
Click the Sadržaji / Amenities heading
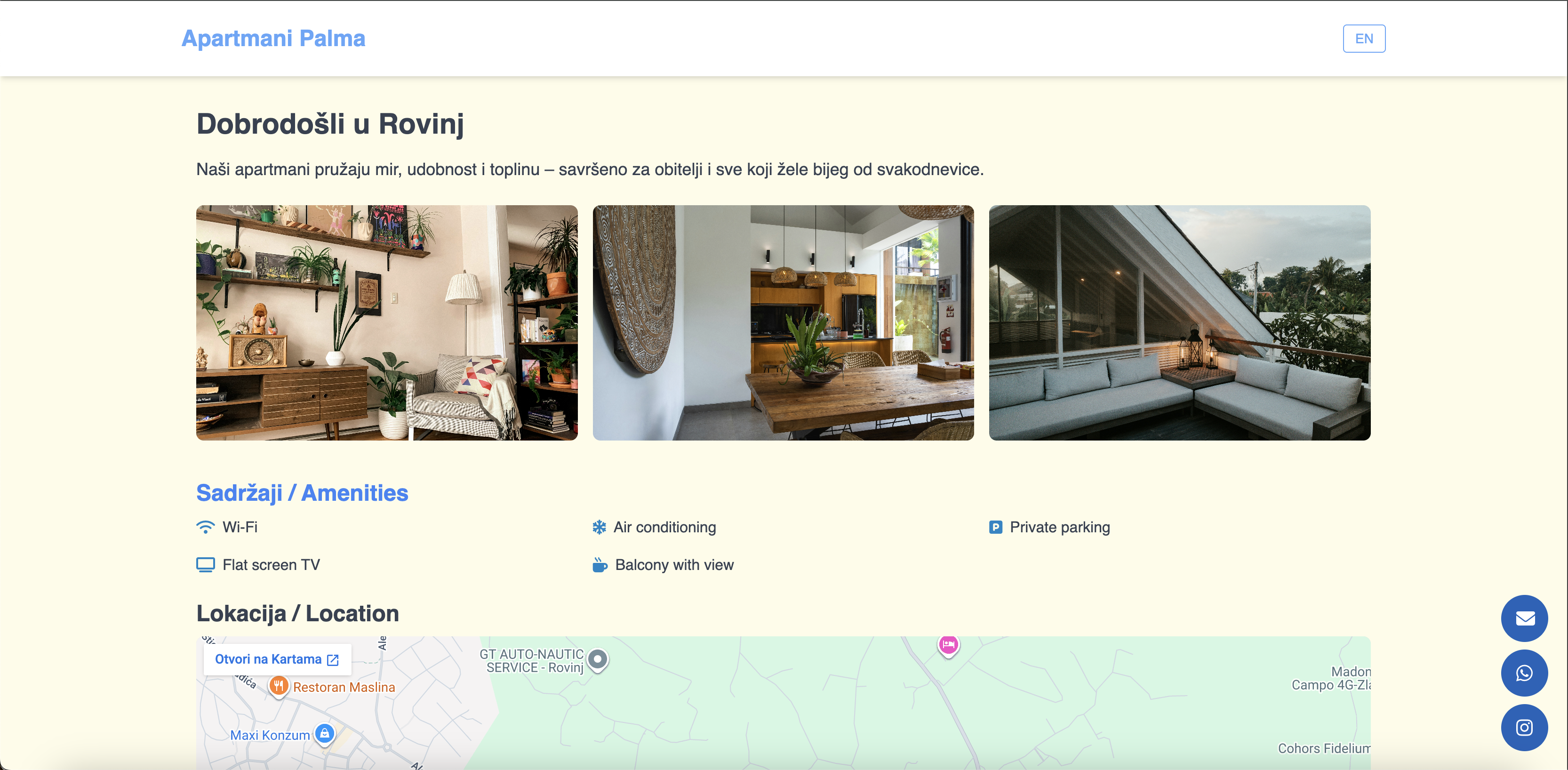(302, 493)
